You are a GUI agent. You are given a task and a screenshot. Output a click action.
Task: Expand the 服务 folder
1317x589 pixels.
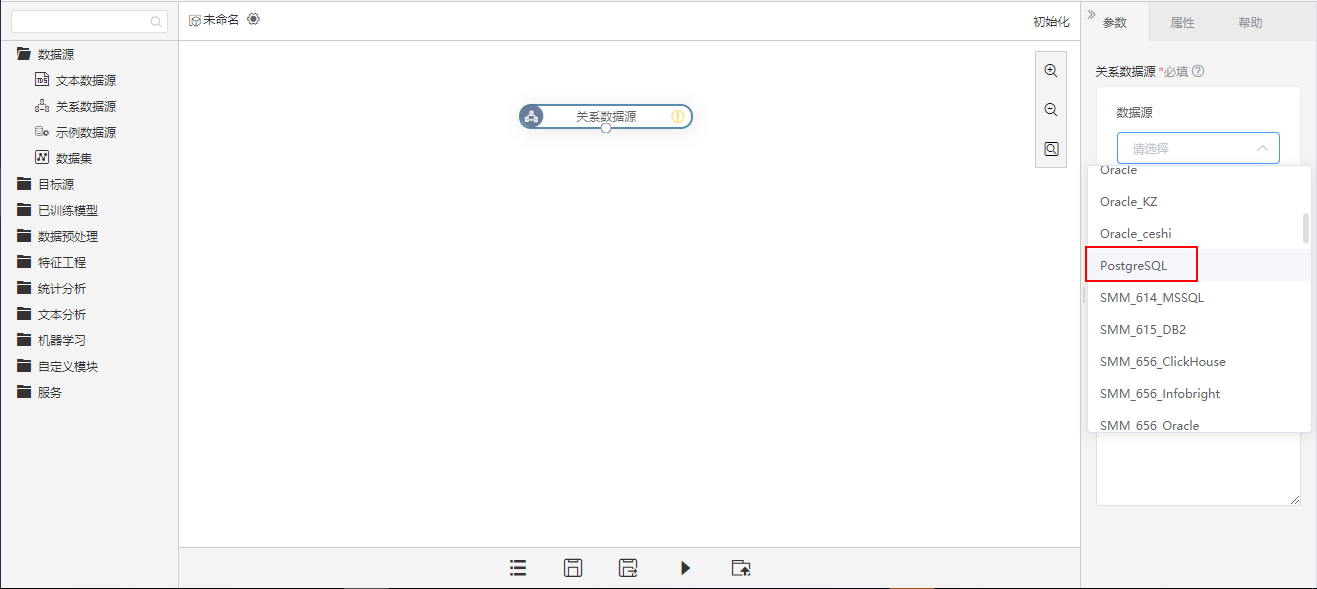point(24,392)
